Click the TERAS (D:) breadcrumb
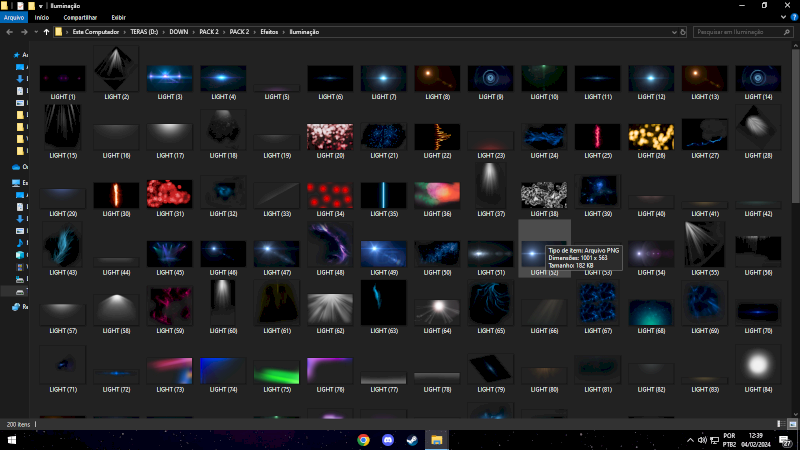Viewport: 800px width, 450px height. [x=146, y=32]
